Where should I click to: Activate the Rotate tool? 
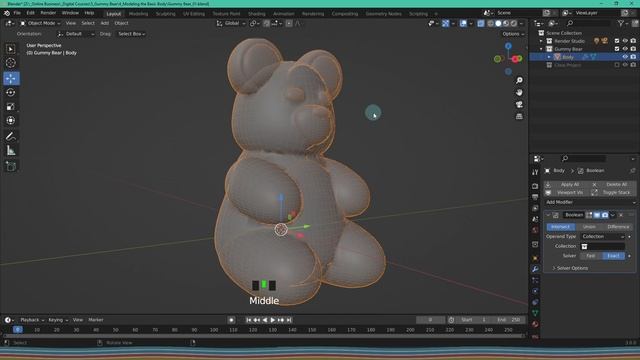click(11, 92)
